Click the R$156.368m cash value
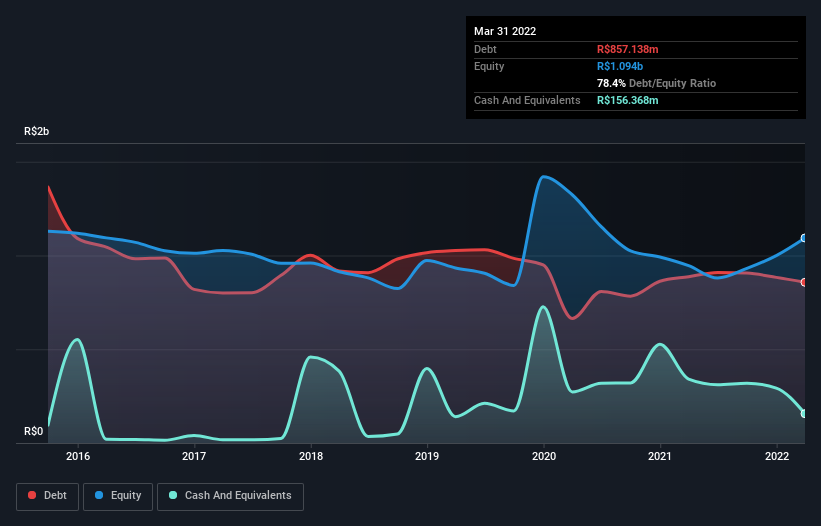This screenshot has height=526, width=821. 628,100
